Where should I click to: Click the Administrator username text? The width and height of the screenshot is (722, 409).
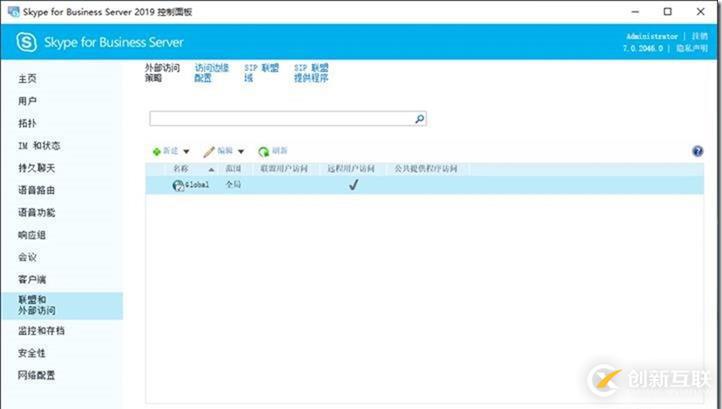click(x=652, y=36)
